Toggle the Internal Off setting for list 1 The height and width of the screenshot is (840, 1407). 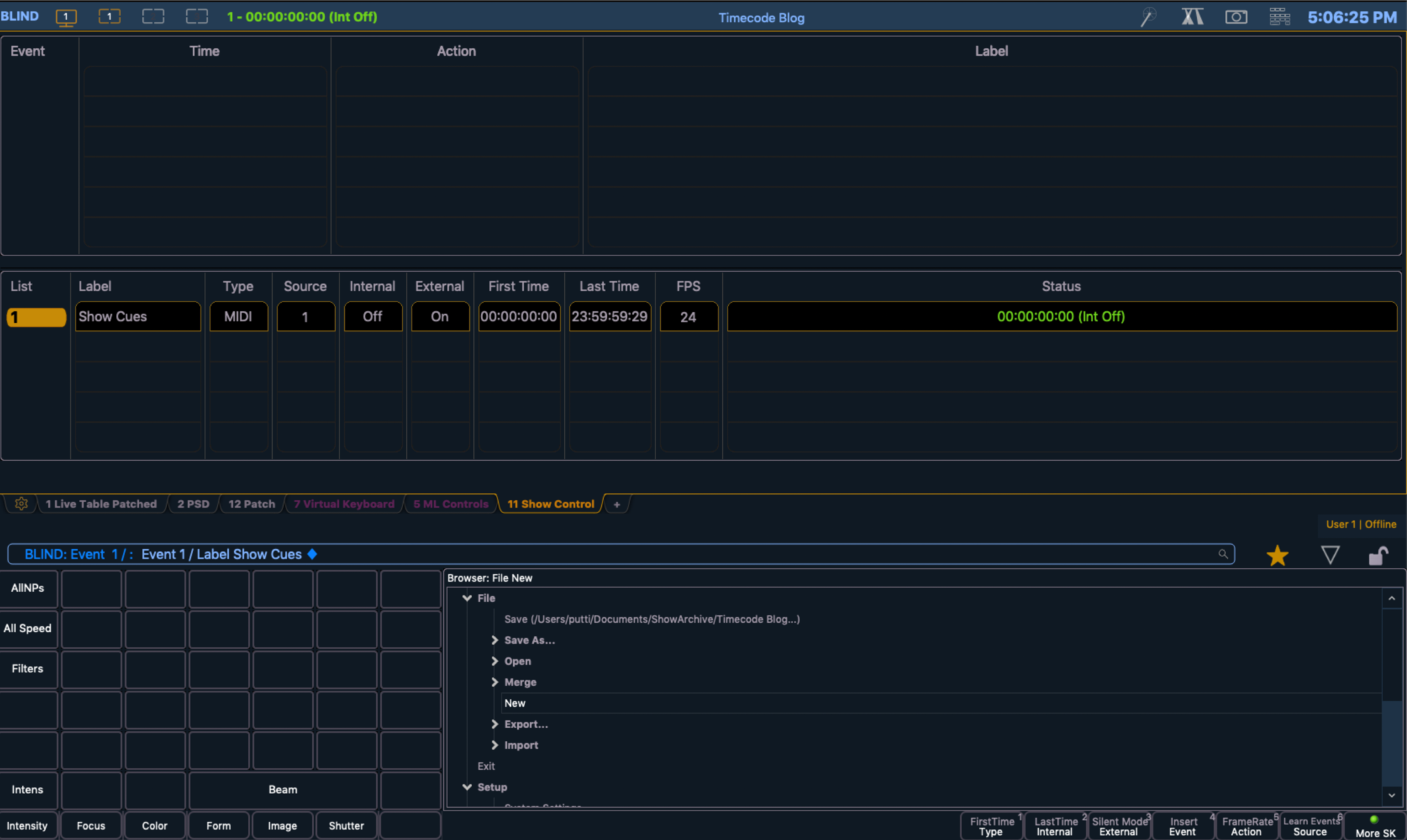(x=372, y=317)
